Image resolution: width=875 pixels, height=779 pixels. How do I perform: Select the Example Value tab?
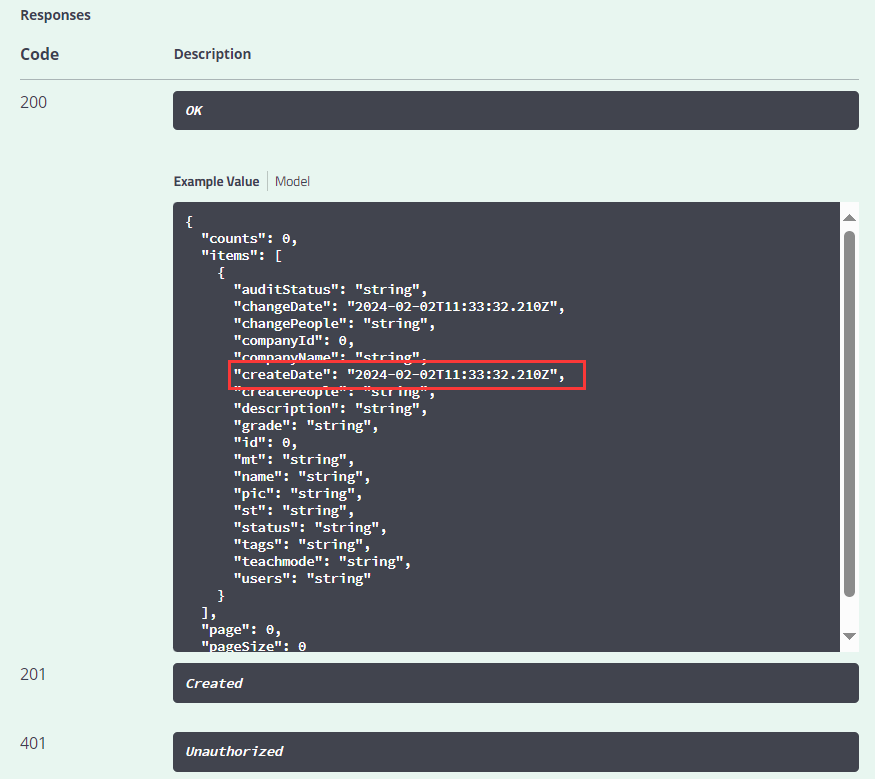(216, 181)
